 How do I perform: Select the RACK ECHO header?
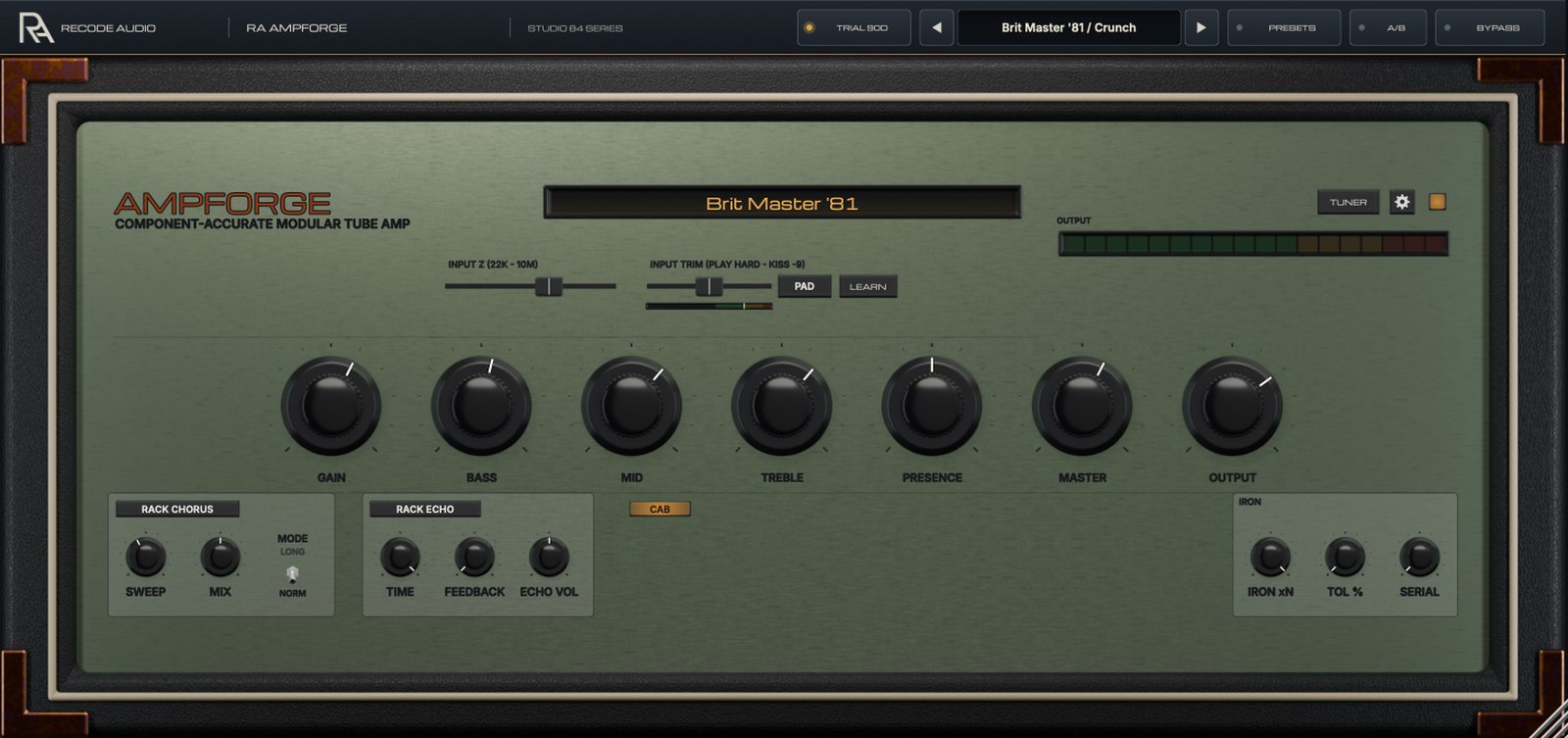coord(425,509)
